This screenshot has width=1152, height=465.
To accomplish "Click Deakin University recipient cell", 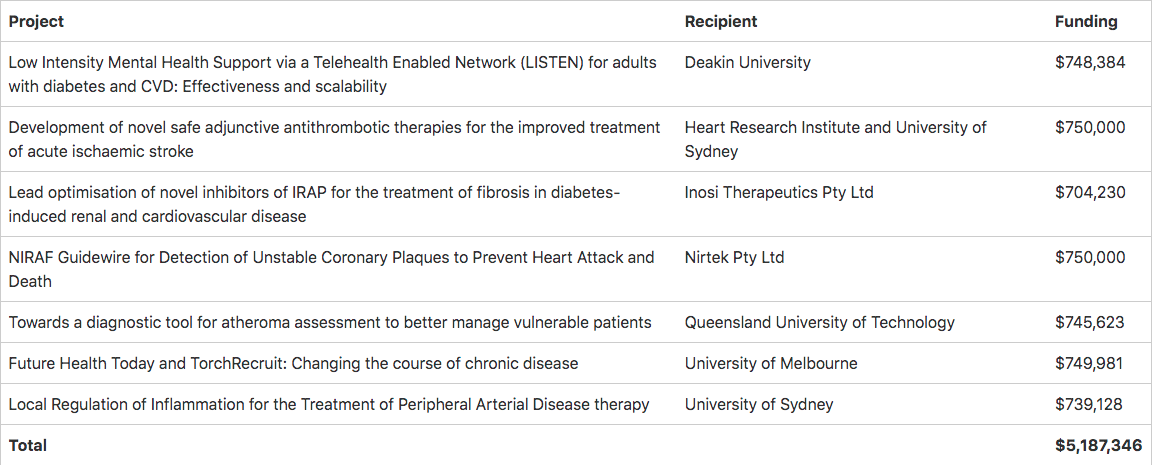I will (x=747, y=62).
